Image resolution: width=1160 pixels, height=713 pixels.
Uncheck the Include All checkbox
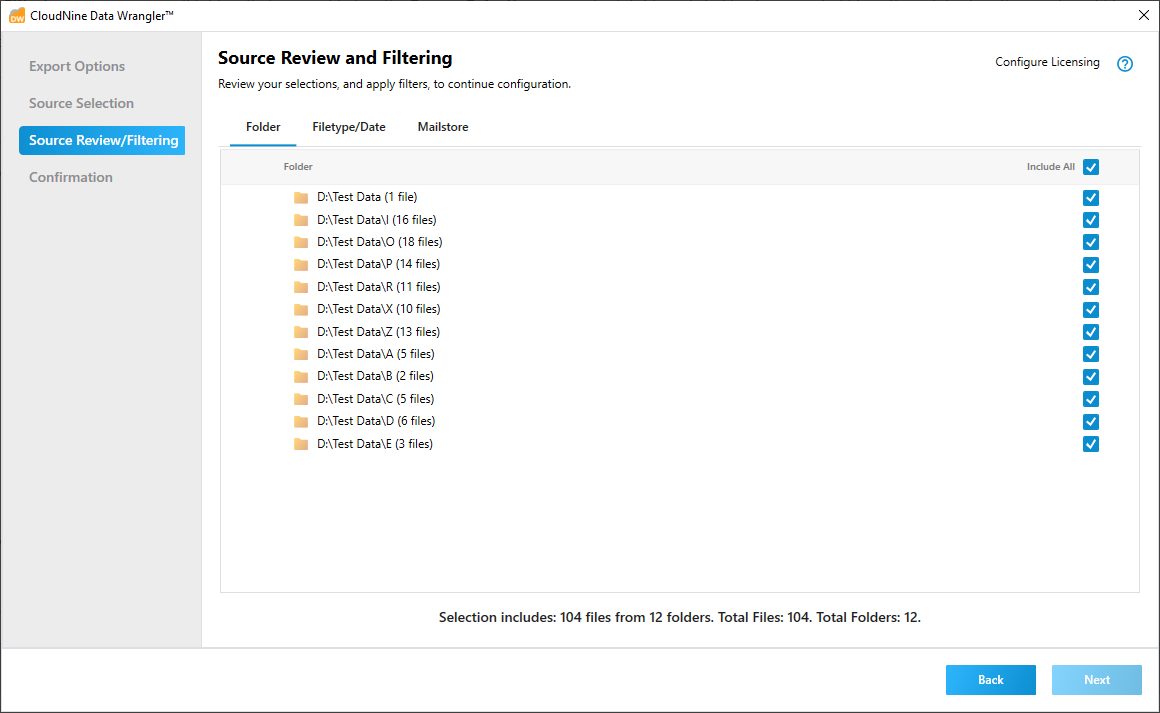(x=1090, y=167)
